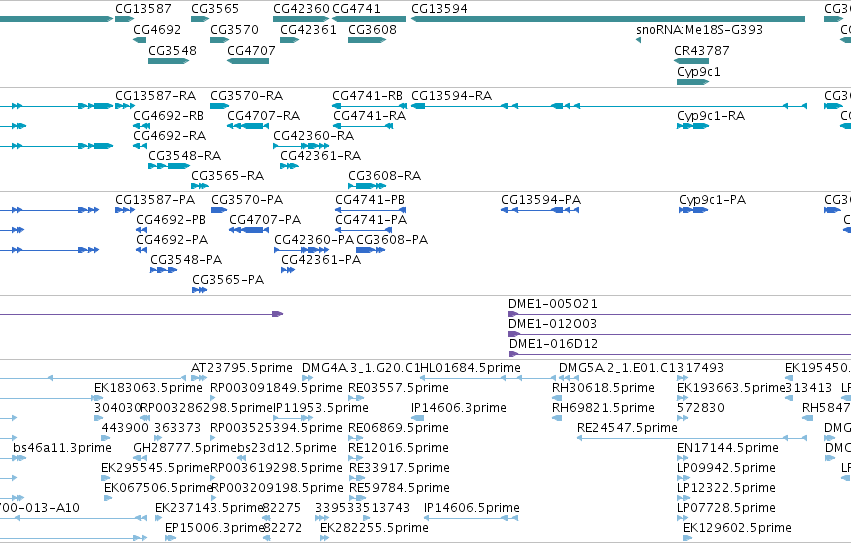Select transcript CG3570-RA
Image resolution: width=851 pixels, height=543 pixels.
tap(220, 106)
